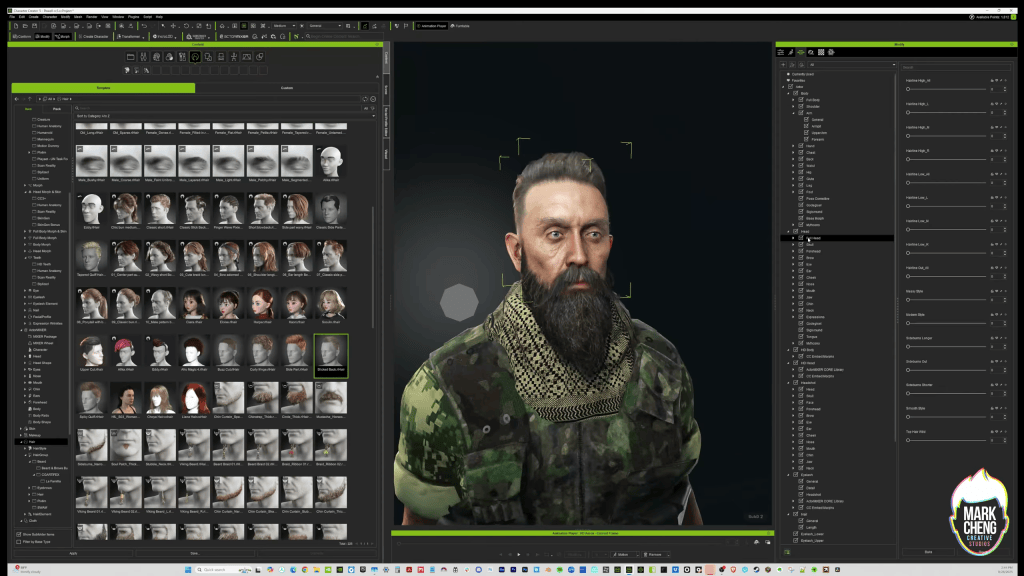Collapse the Hair node in content tree
1024x576 pixels.
[x=22, y=442]
